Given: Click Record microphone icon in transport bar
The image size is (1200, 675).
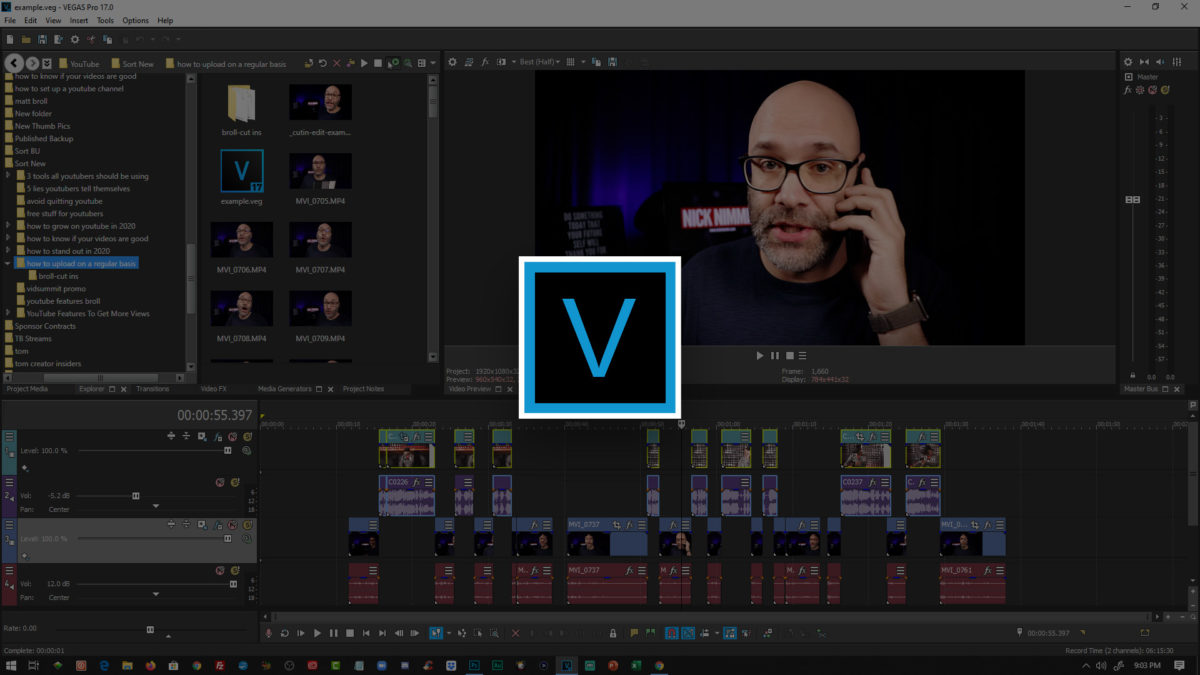Looking at the screenshot, I should [268, 633].
